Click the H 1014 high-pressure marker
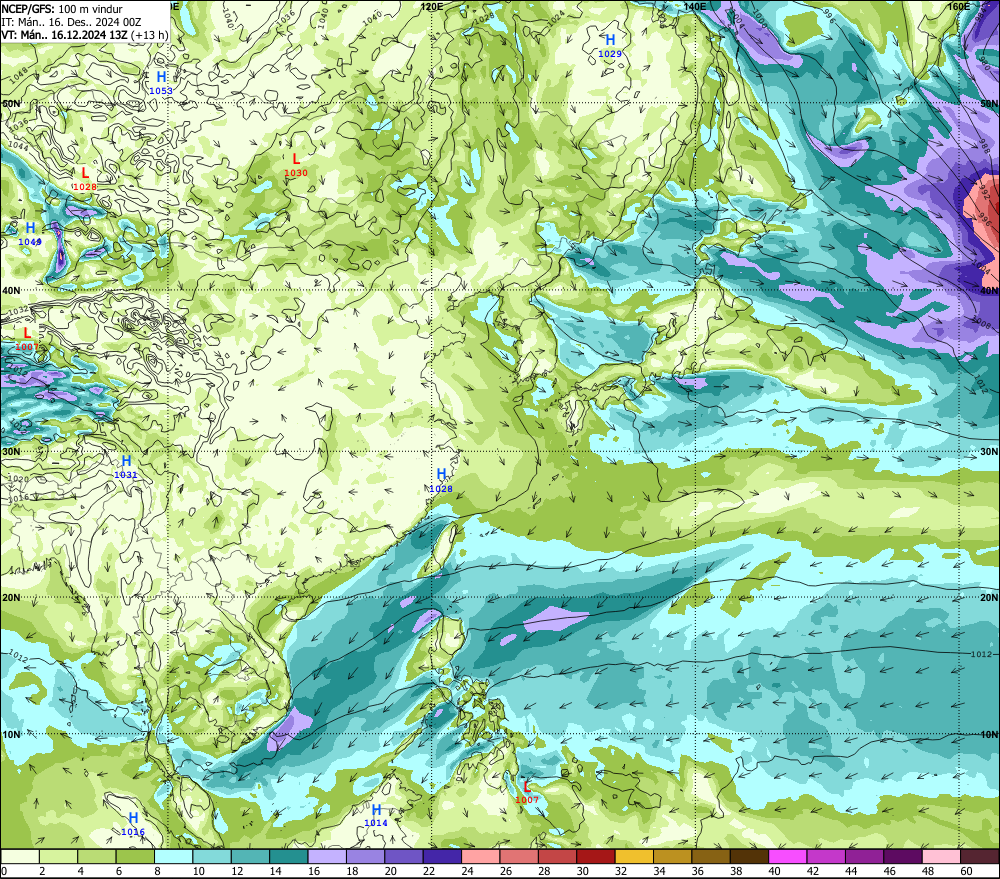Screen dimensions: 1000x879 point(376,815)
